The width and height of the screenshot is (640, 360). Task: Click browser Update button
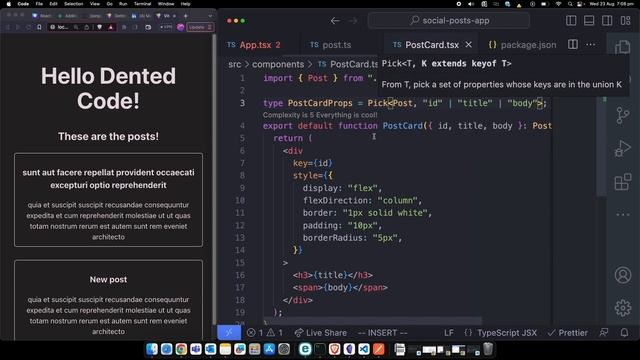200,27
